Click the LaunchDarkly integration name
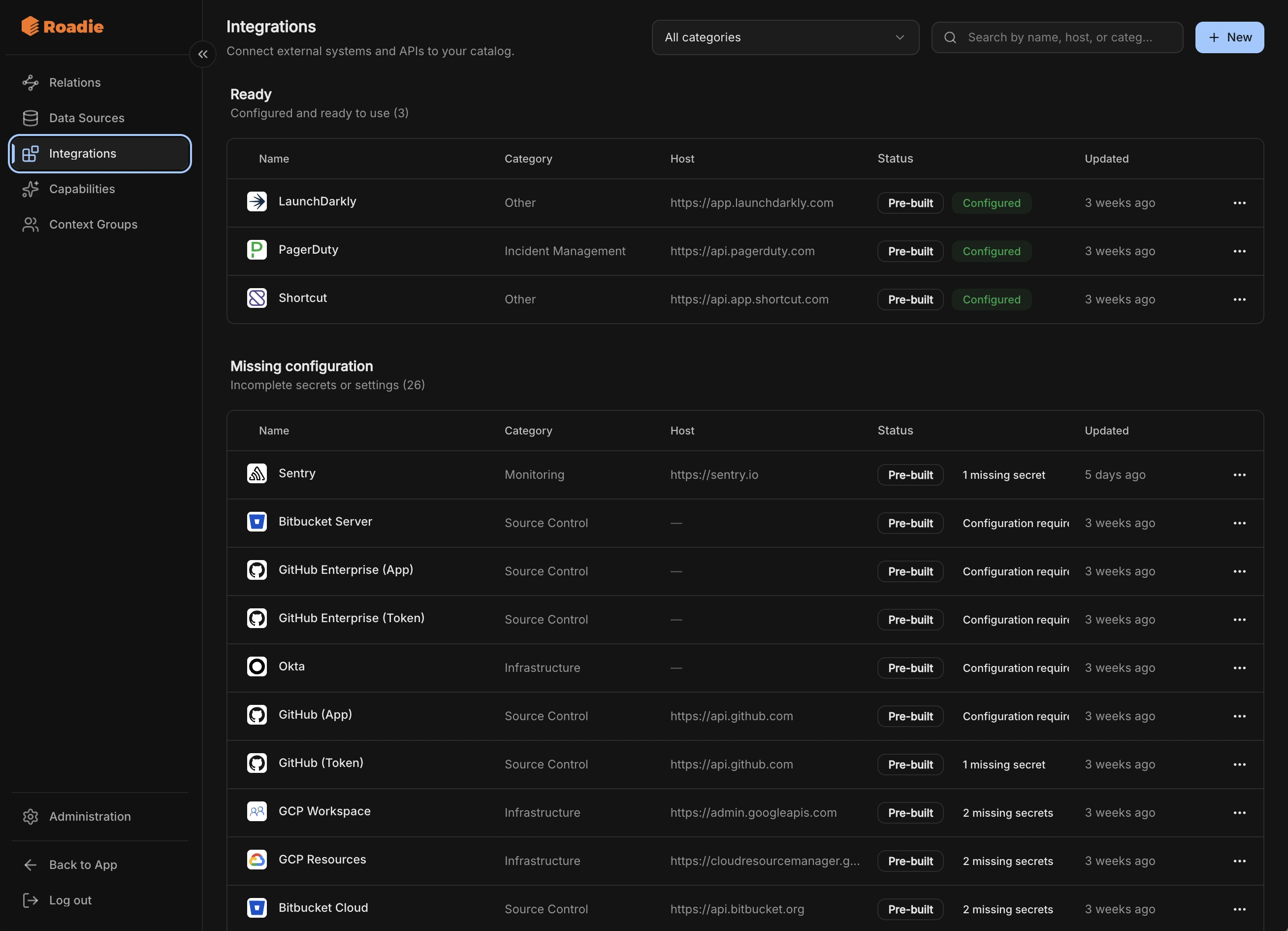Image resolution: width=1288 pixels, height=931 pixels. tap(317, 201)
